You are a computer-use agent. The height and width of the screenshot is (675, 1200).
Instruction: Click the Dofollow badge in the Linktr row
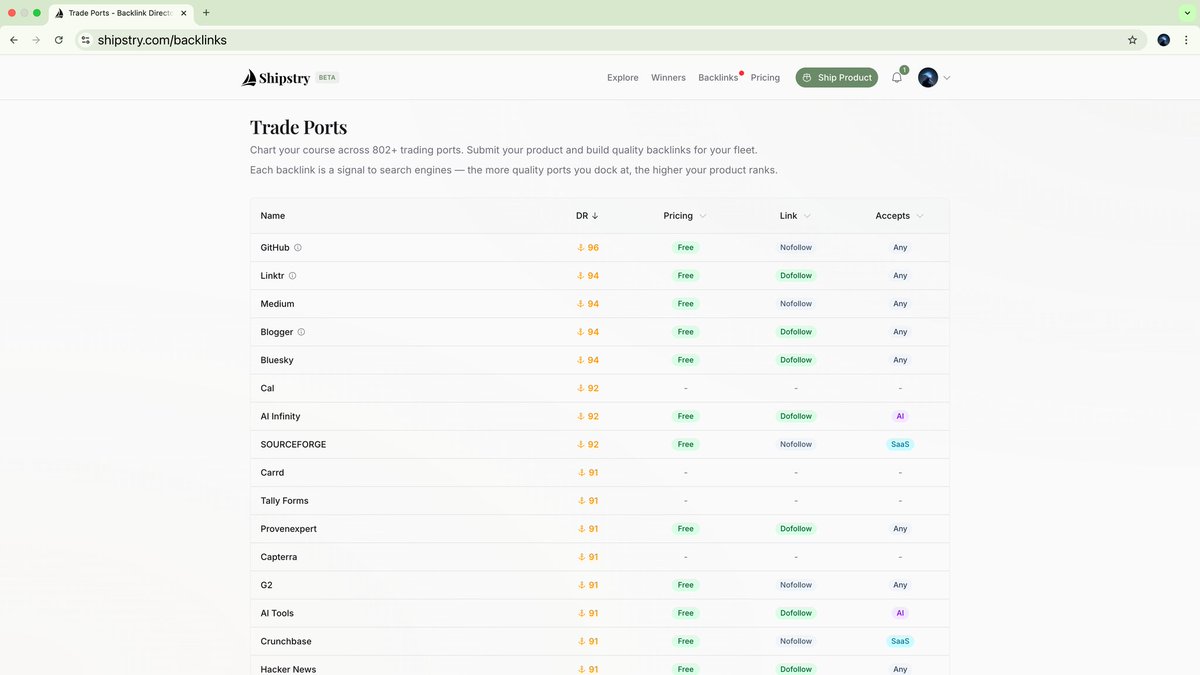(796, 275)
